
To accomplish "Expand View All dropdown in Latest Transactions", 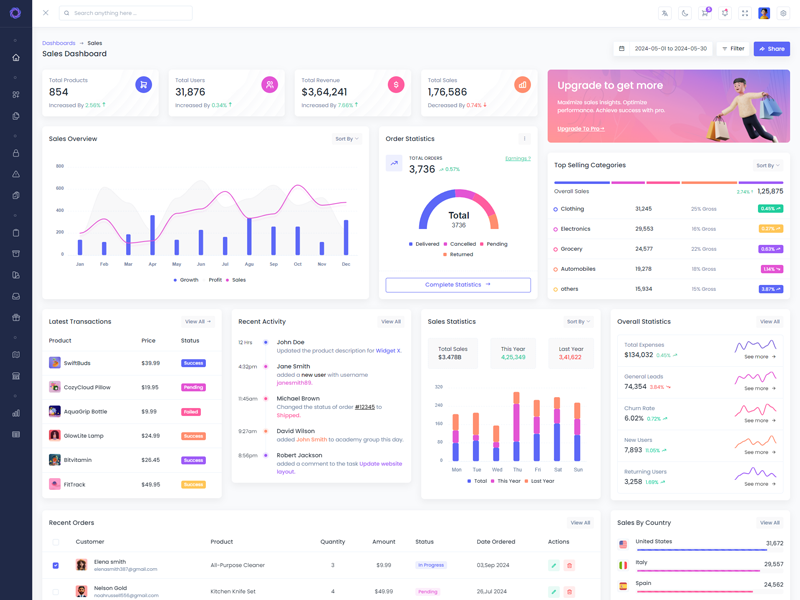I will tap(198, 322).
